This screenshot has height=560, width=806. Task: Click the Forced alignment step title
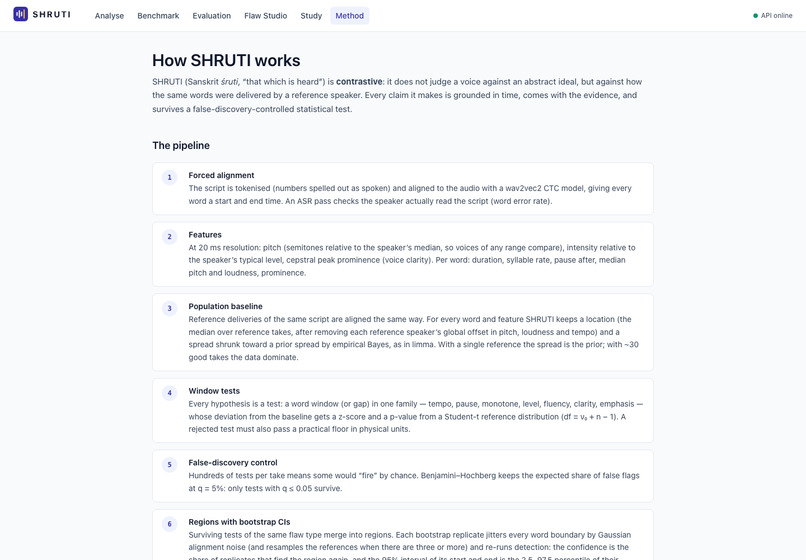click(221, 175)
